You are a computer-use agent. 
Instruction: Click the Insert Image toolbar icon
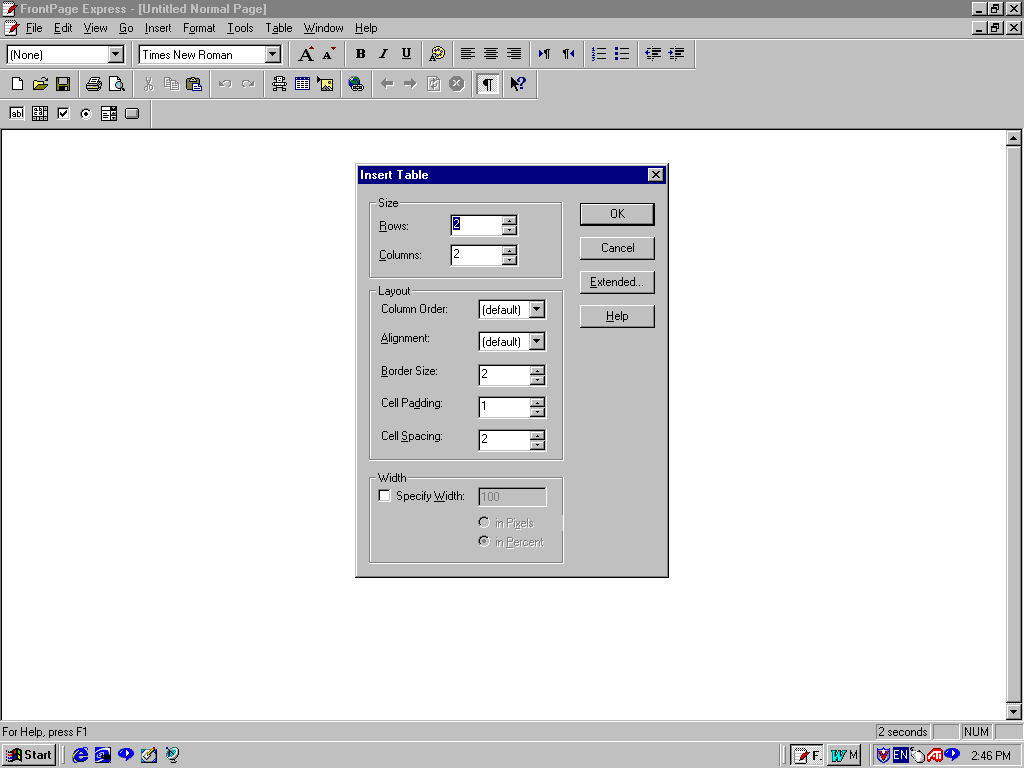325,84
